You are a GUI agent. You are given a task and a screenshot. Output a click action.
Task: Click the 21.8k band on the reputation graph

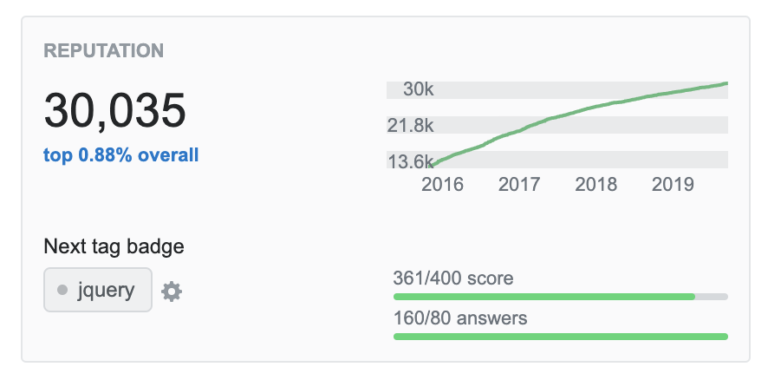click(x=557, y=125)
